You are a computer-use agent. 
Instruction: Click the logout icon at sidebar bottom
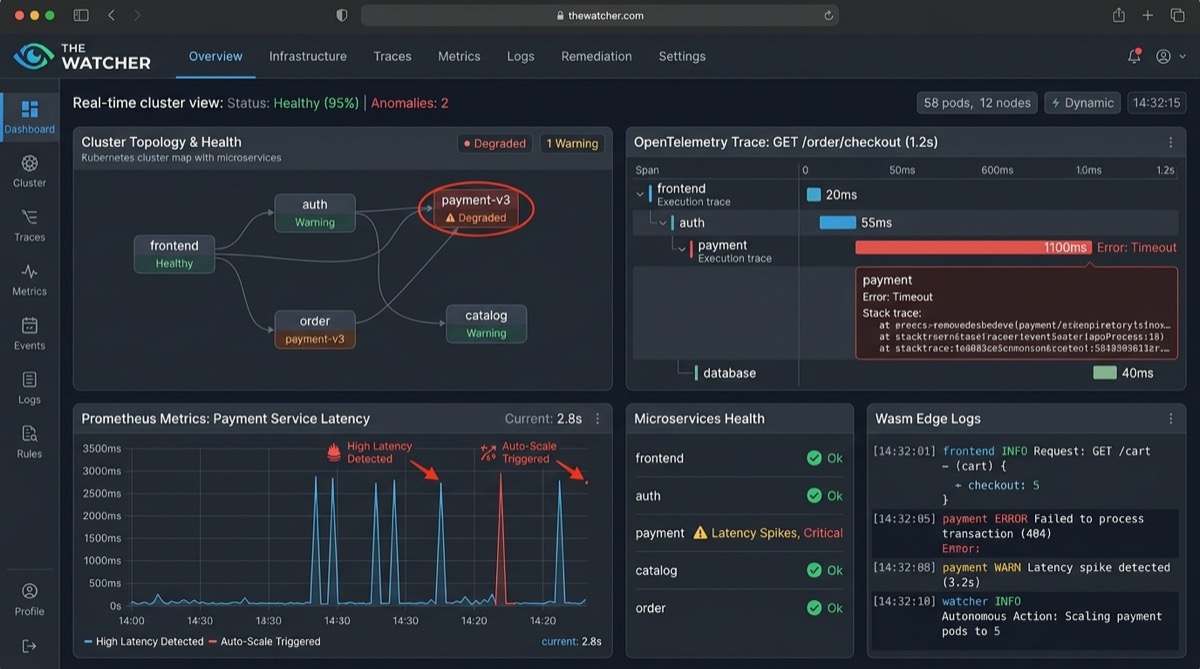click(x=29, y=646)
